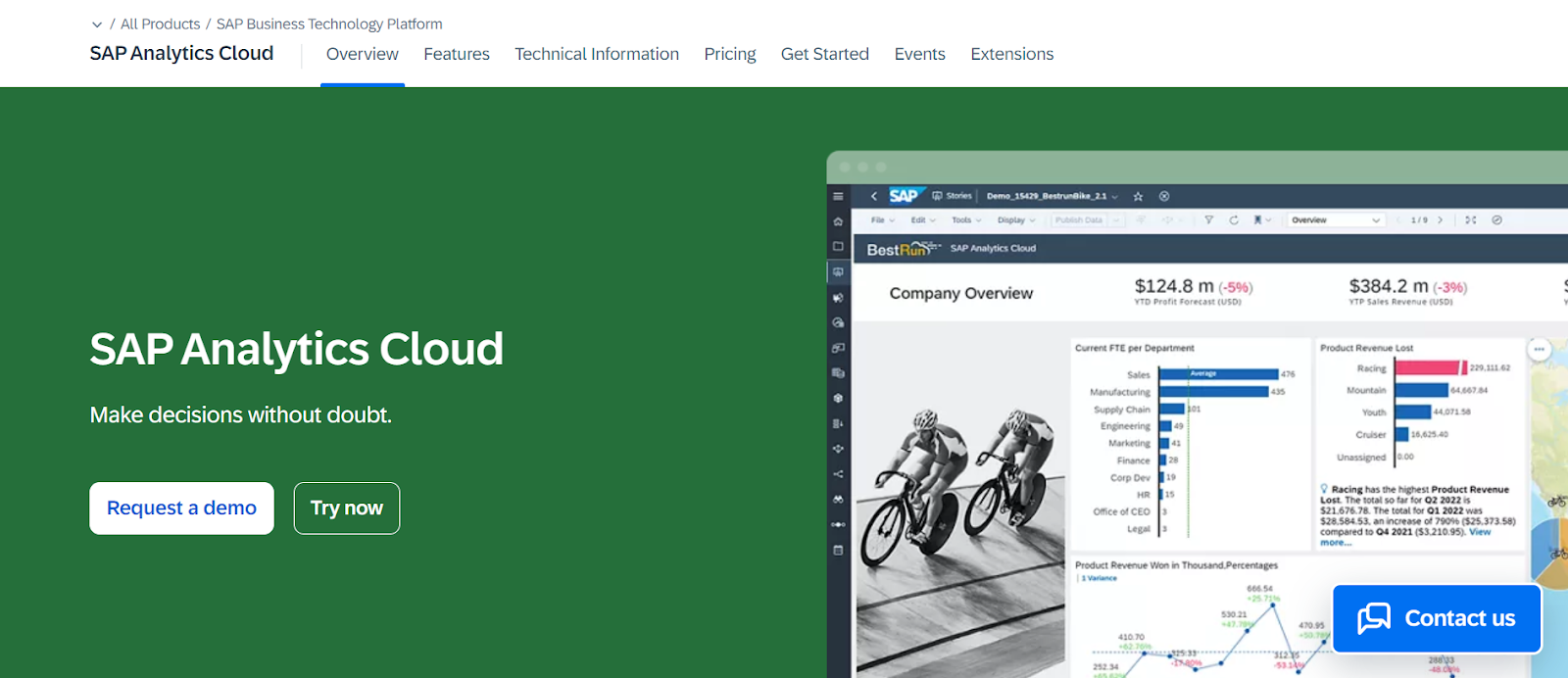Click the cube Modeler icon in the sidebar
Image resolution: width=1568 pixels, height=678 pixels.
(x=838, y=398)
